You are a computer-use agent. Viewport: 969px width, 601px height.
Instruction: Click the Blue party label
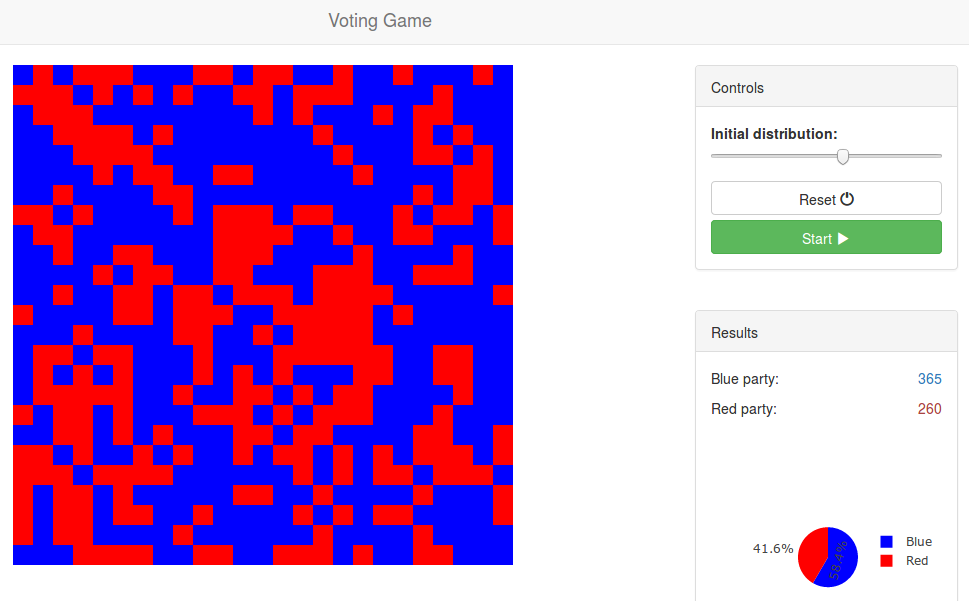744,379
